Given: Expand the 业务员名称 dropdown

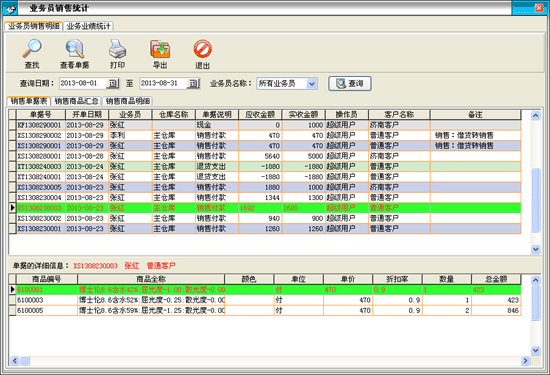Looking at the screenshot, I should (311, 83).
